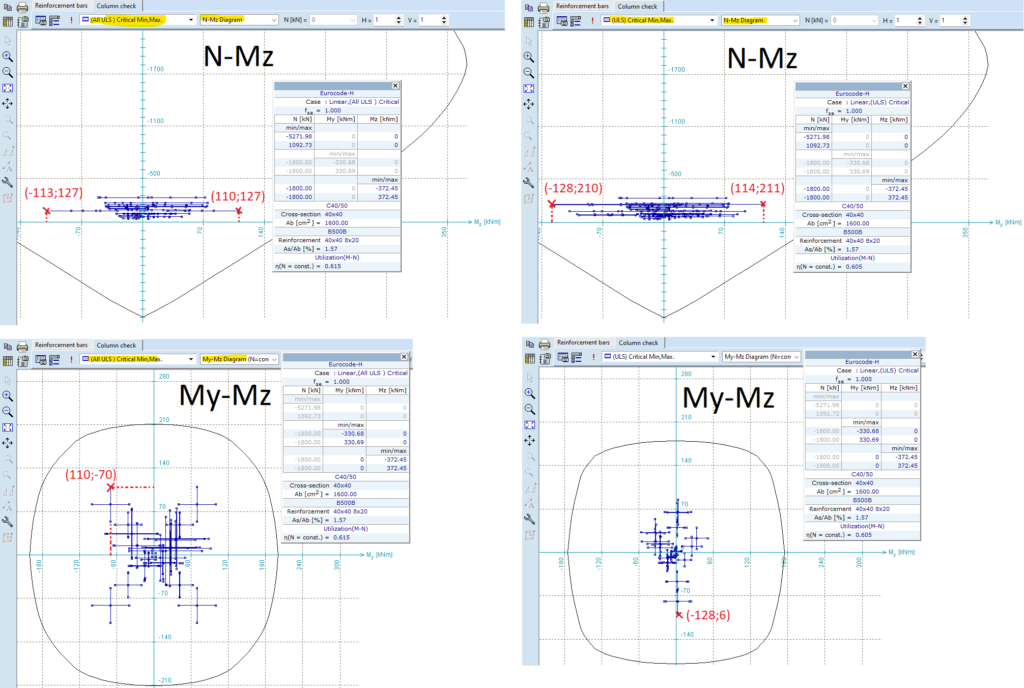Zoom in on the ULS N-Mz diagram
The height and width of the screenshot is (688, 1024).
(x=529, y=57)
